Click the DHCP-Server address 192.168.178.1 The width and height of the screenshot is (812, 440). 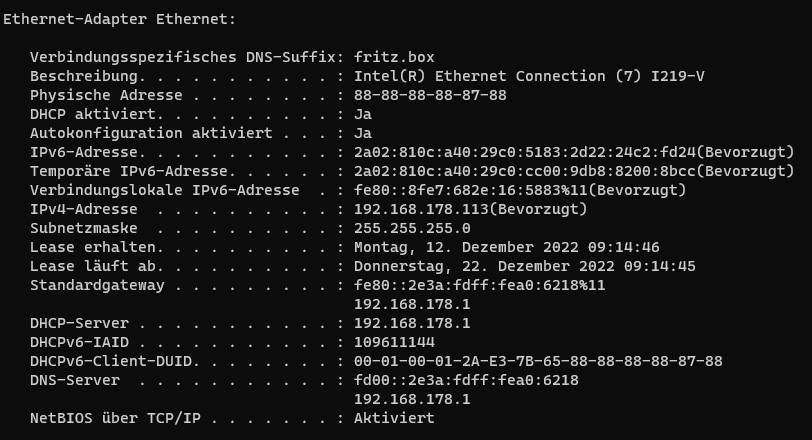click(x=412, y=324)
